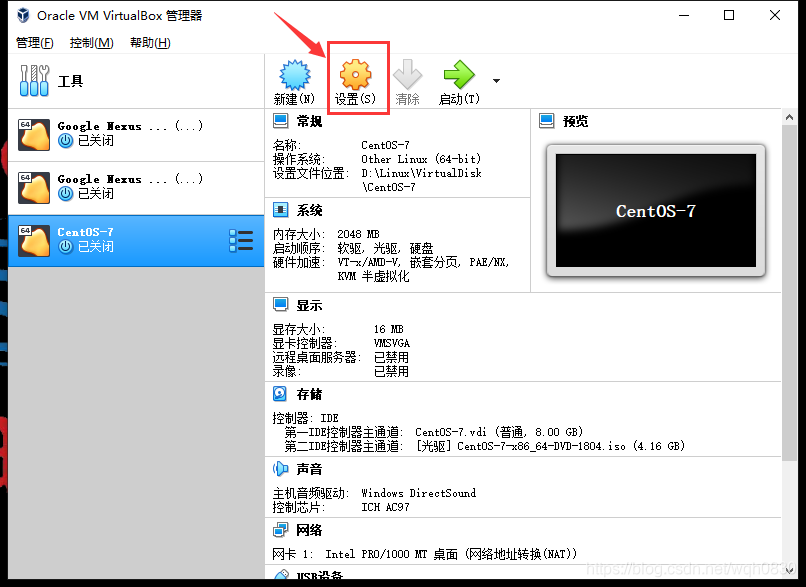
Task: Open the 常规 section heading
Action: pyautogui.click(x=309, y=121)
